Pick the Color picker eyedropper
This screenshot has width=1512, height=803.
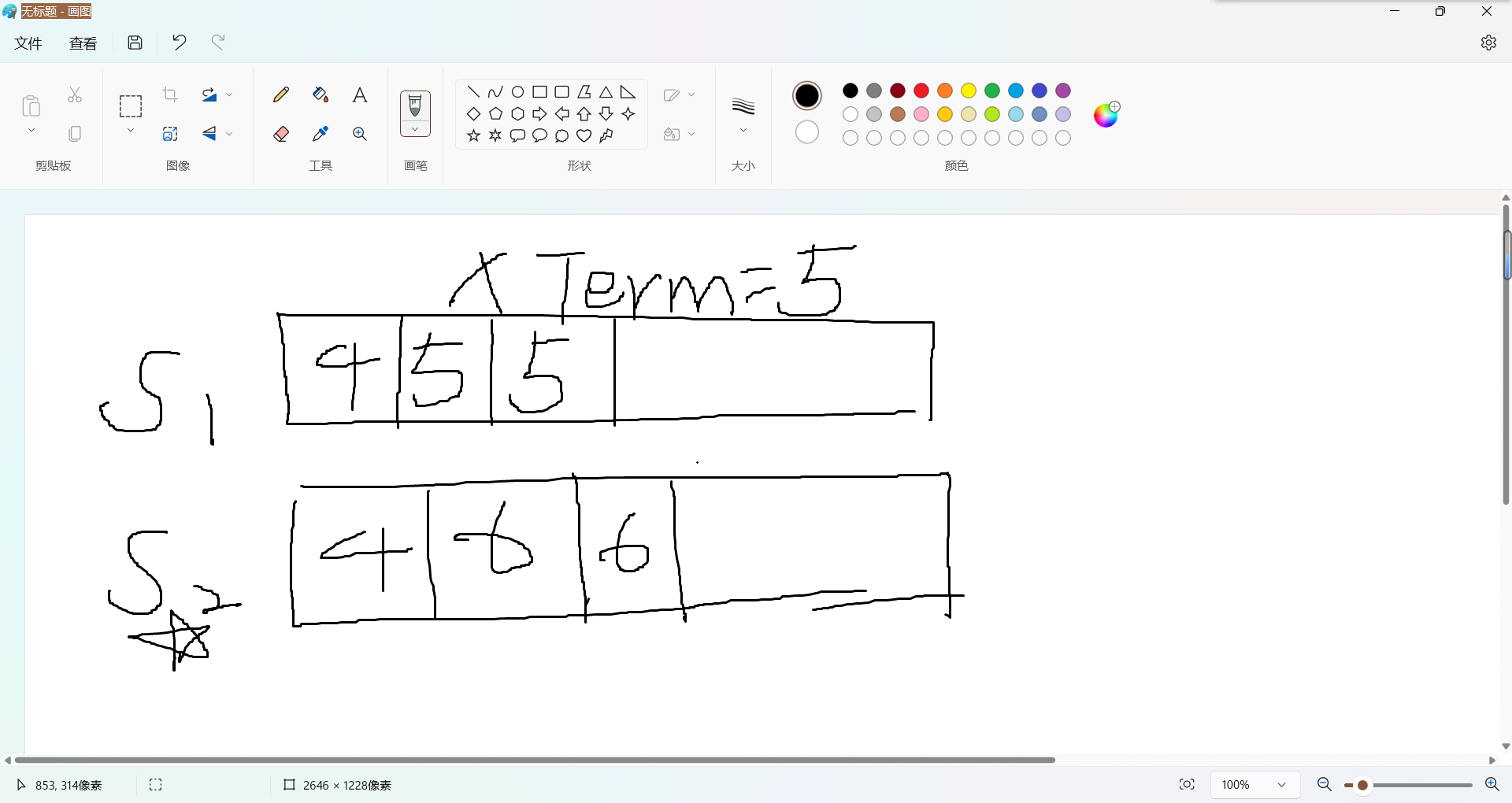(321, 134)
